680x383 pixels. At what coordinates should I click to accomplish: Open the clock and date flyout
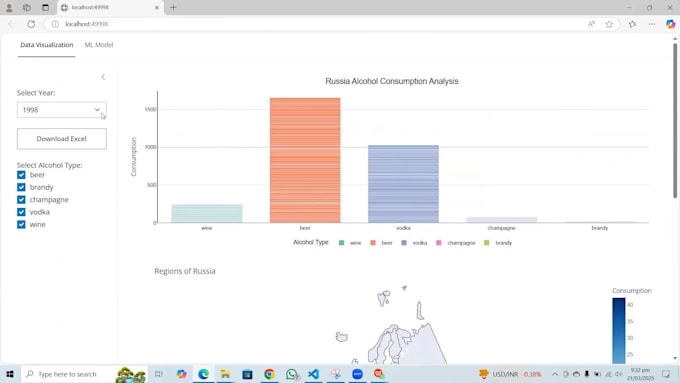640,374
